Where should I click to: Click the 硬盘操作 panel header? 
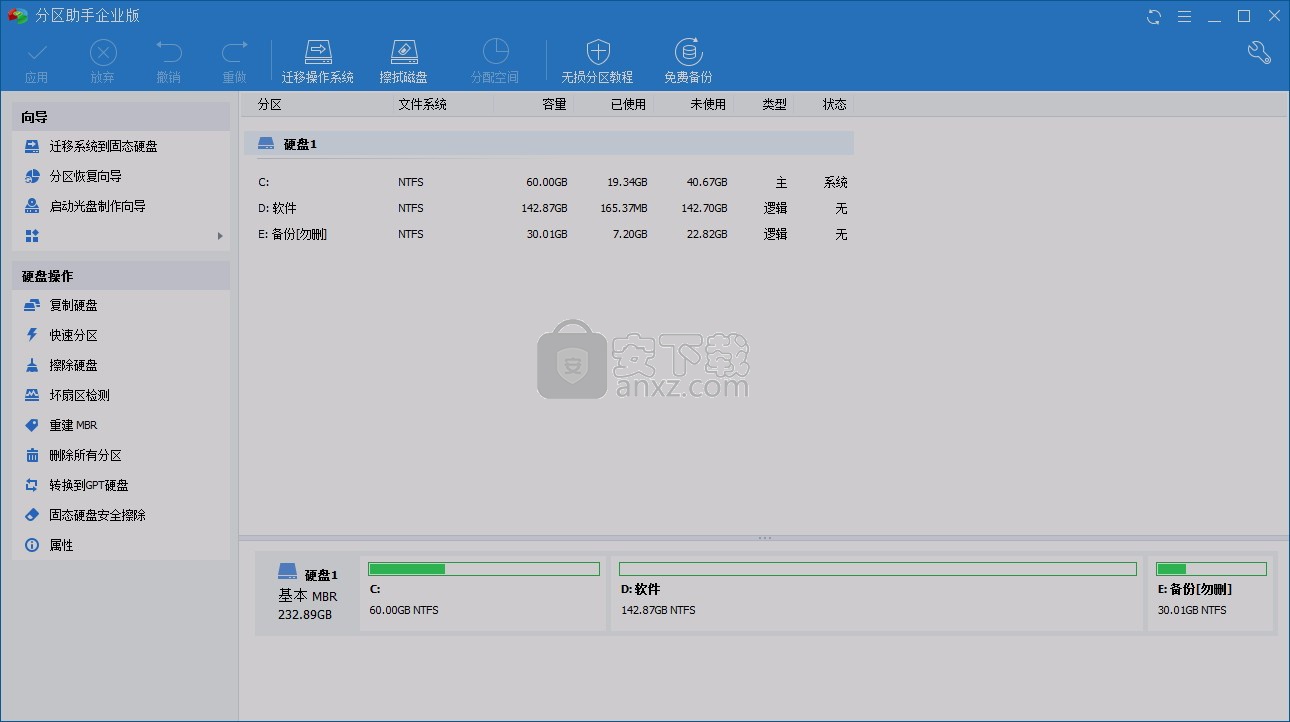pos(121,276)
